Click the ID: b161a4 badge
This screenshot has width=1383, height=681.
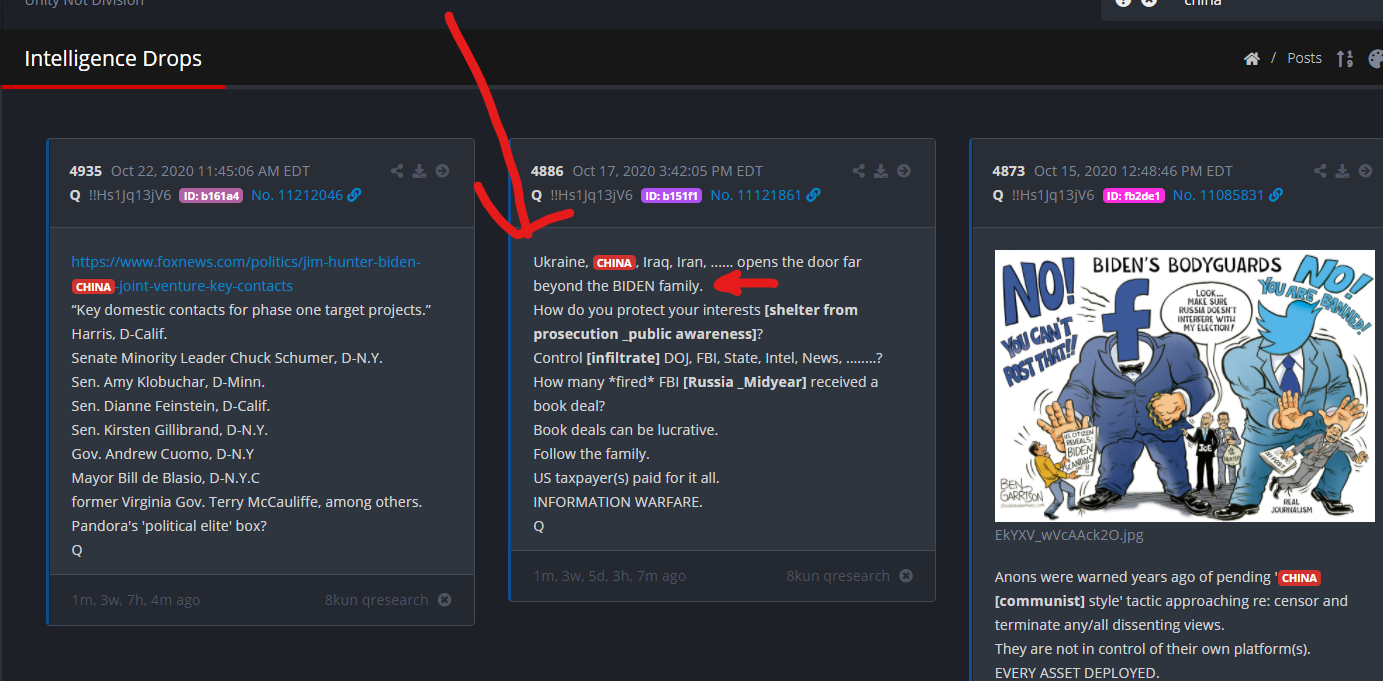coord(210,196)
